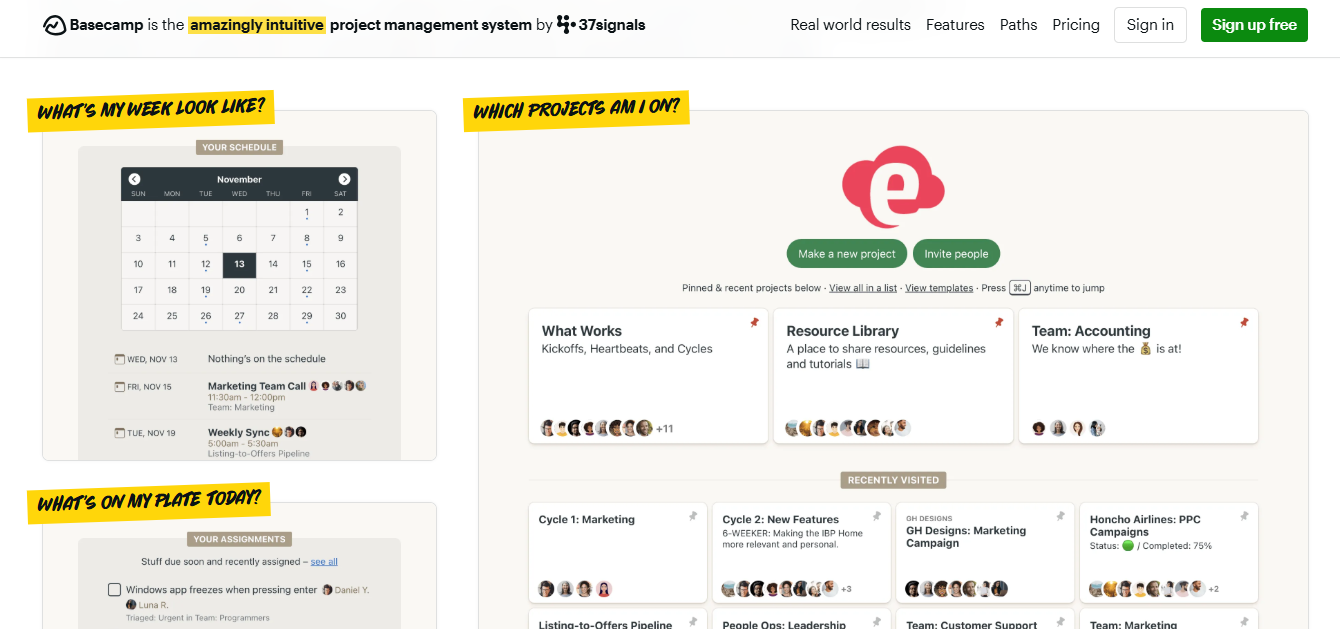Click avatars on Weekly Sync event
The width and height of the screenshot is (1340, 629).
[x=289, y=432]
